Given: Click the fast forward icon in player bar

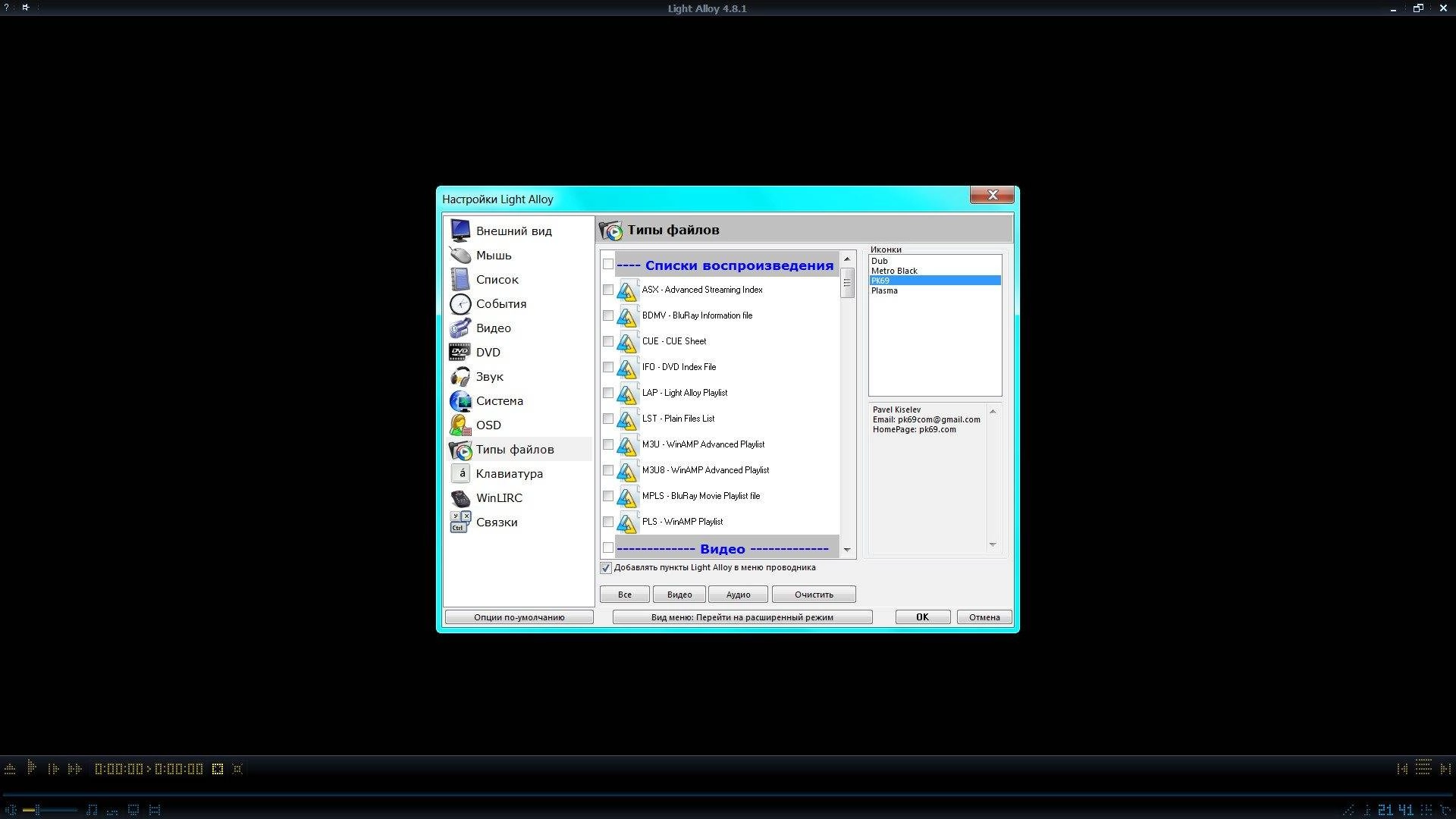Looking at the screenshot, I should [x=74, y=769].
